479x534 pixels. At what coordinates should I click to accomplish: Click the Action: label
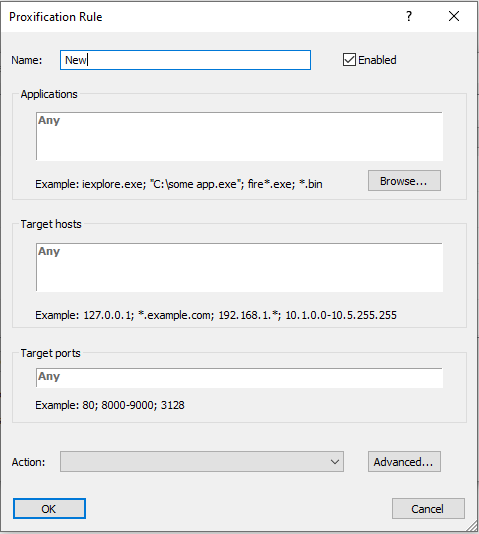28,462
